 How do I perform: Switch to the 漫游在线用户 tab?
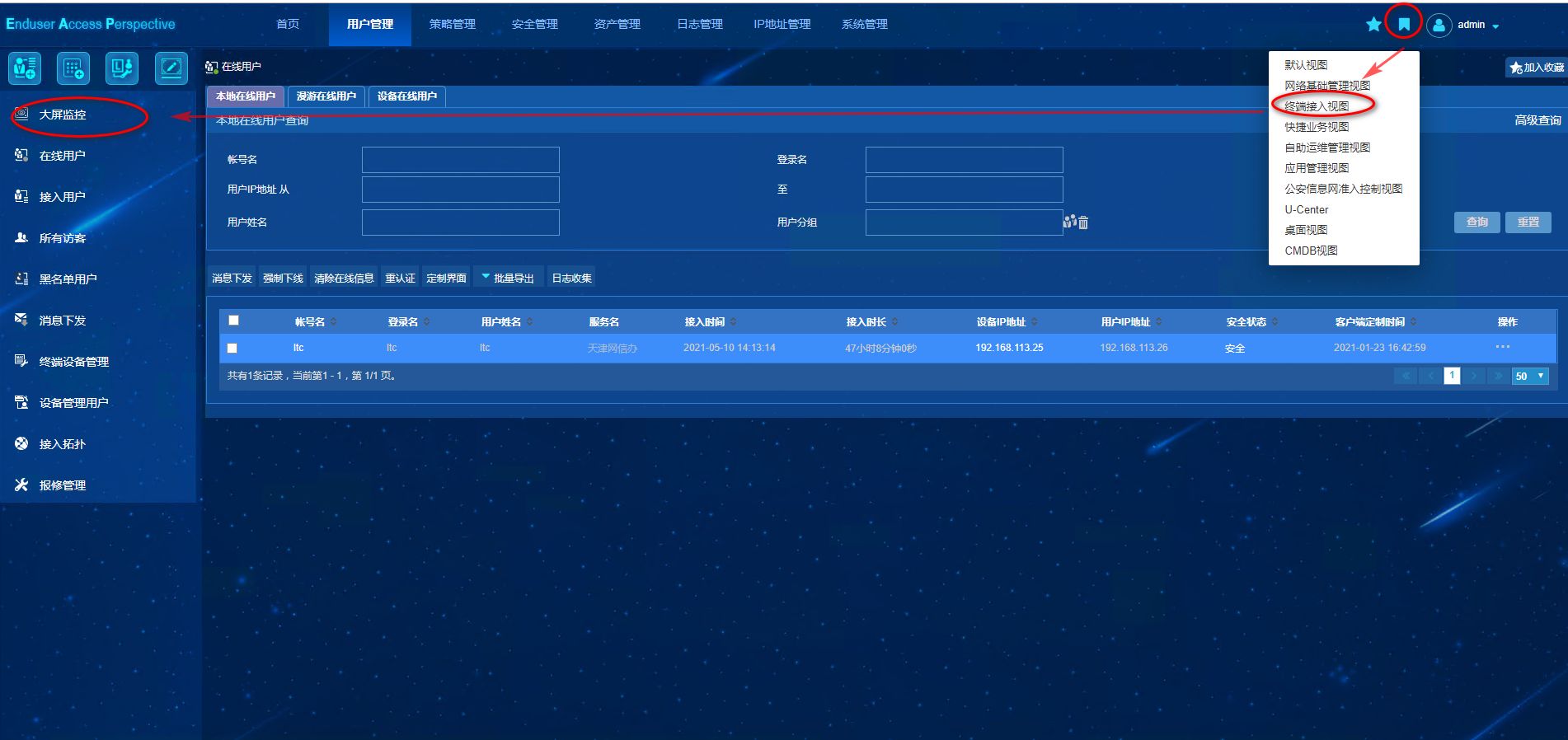click(x=326, y=96)
